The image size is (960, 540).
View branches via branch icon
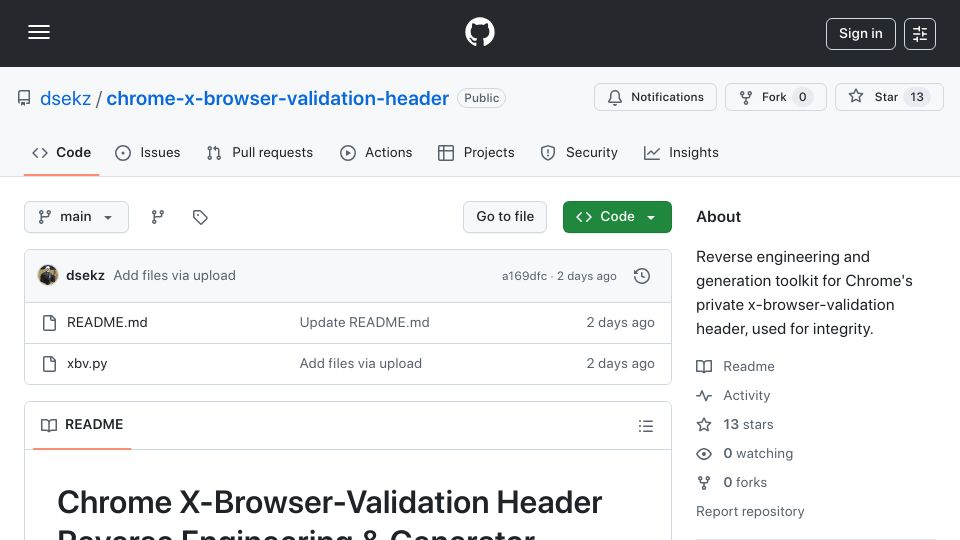click(x=158, y=217)
